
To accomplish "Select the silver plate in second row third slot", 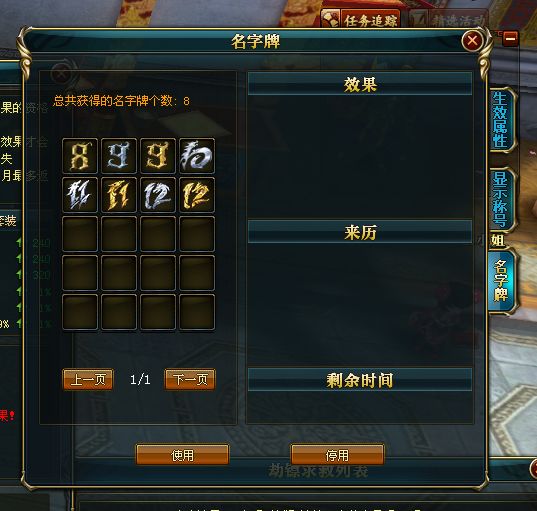I will [158, 195].
